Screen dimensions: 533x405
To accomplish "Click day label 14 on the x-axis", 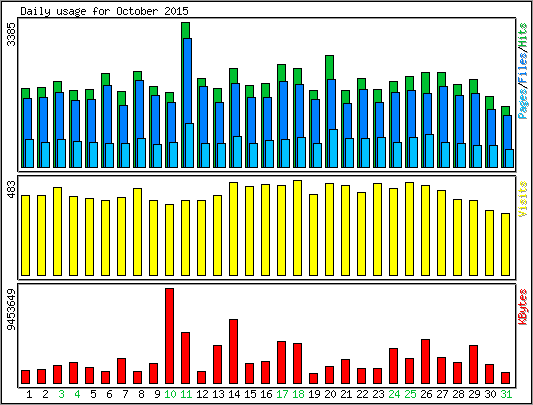I will pos(234,394).
